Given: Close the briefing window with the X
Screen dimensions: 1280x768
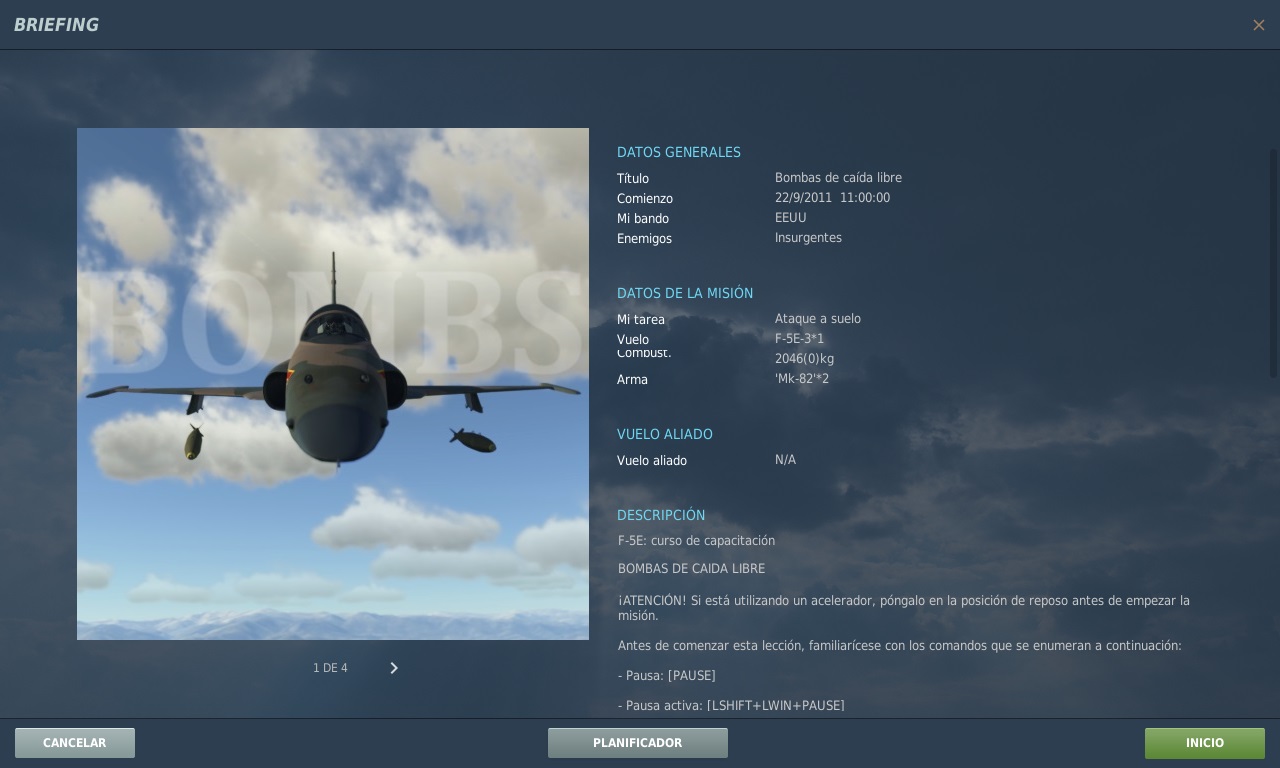Looking at the screenshot, I should [x=1258, y=25].
